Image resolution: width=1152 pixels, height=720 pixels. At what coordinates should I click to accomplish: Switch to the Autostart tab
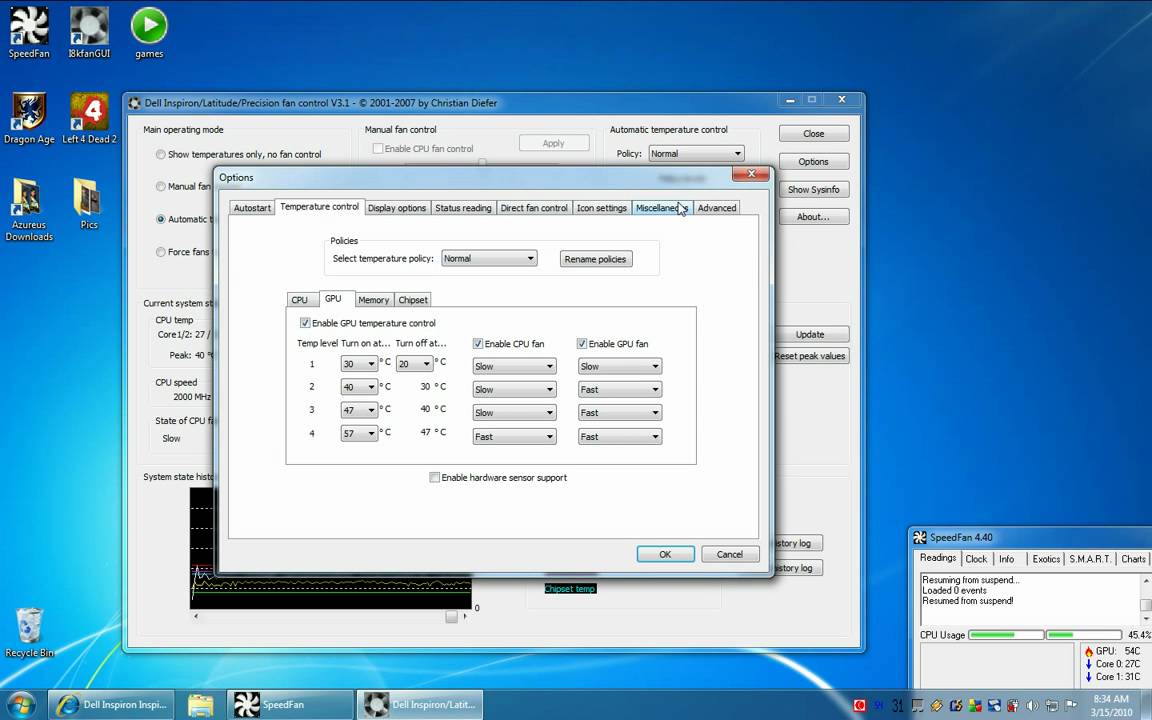click(252, 208)
